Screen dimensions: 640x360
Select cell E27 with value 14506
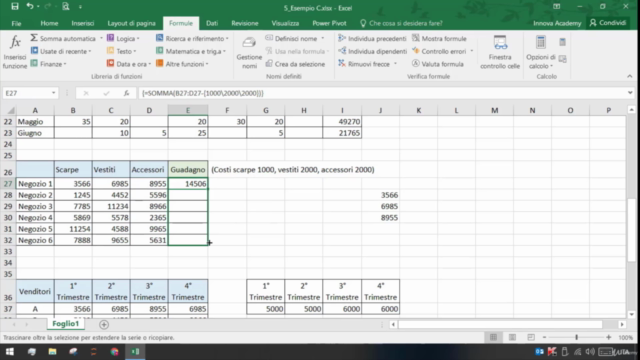188,184
